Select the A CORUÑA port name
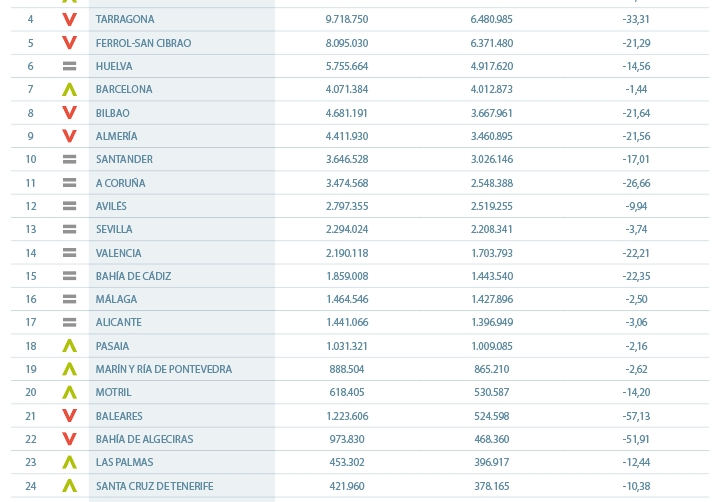 pyautogui.click(x=121, y=183)
